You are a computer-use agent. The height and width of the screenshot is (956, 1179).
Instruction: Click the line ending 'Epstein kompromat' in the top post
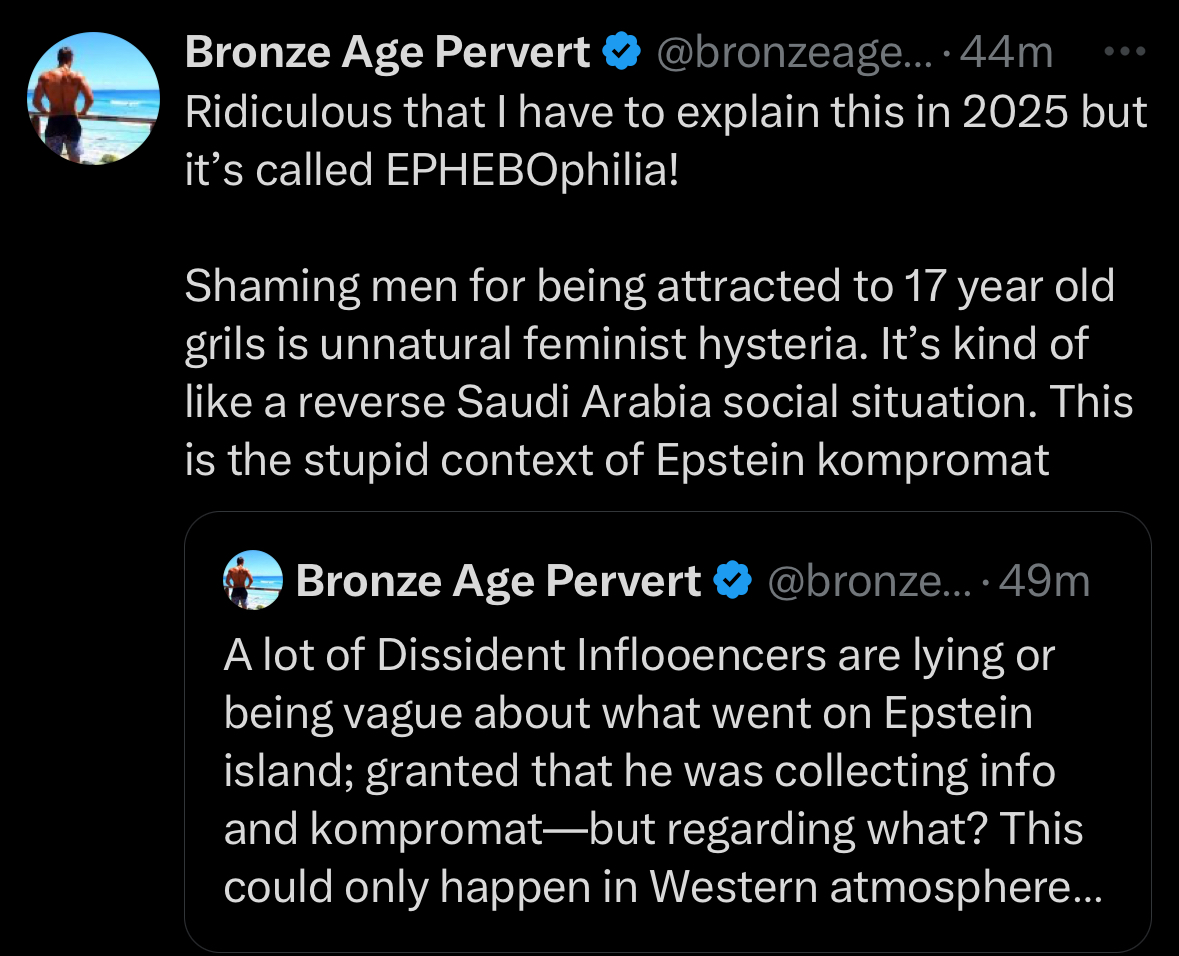point(617,460)
